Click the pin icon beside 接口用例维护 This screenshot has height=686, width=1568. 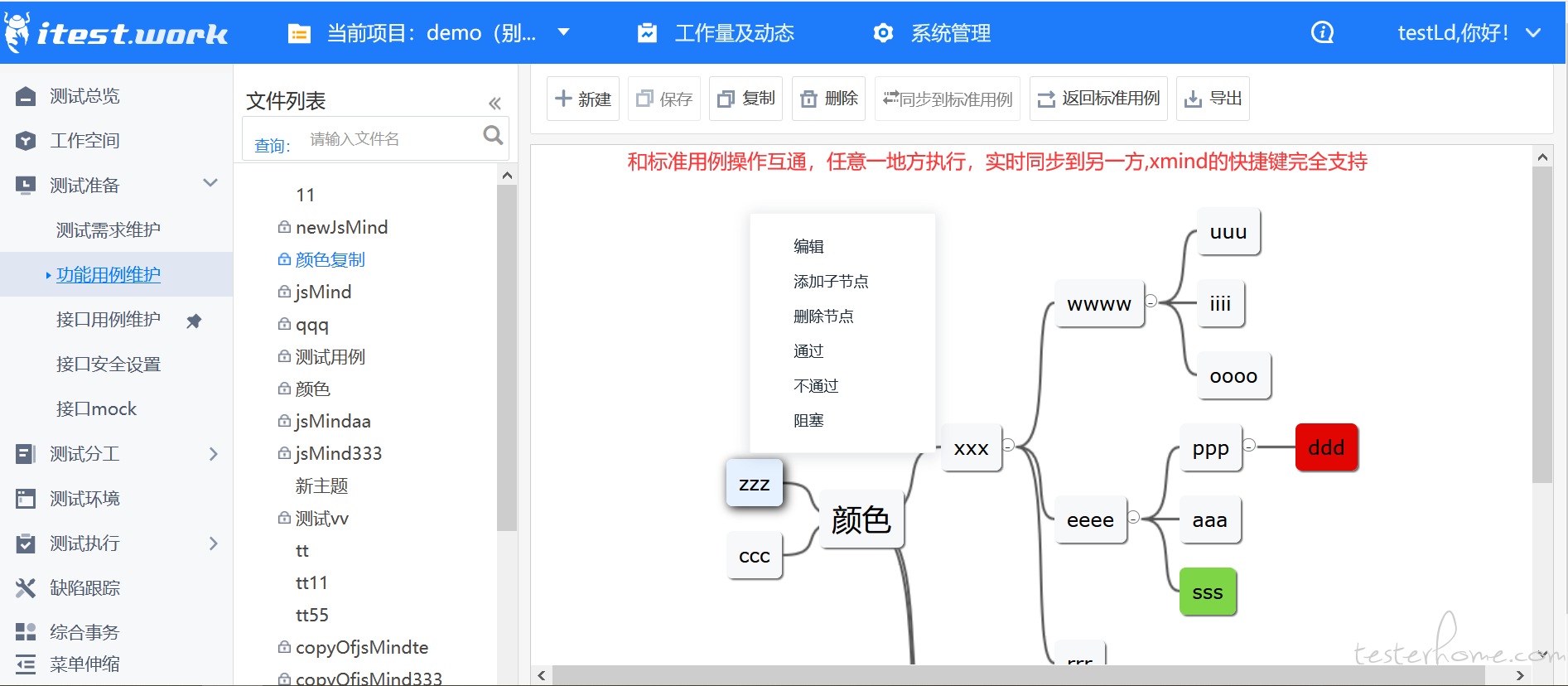click(194, 321)
